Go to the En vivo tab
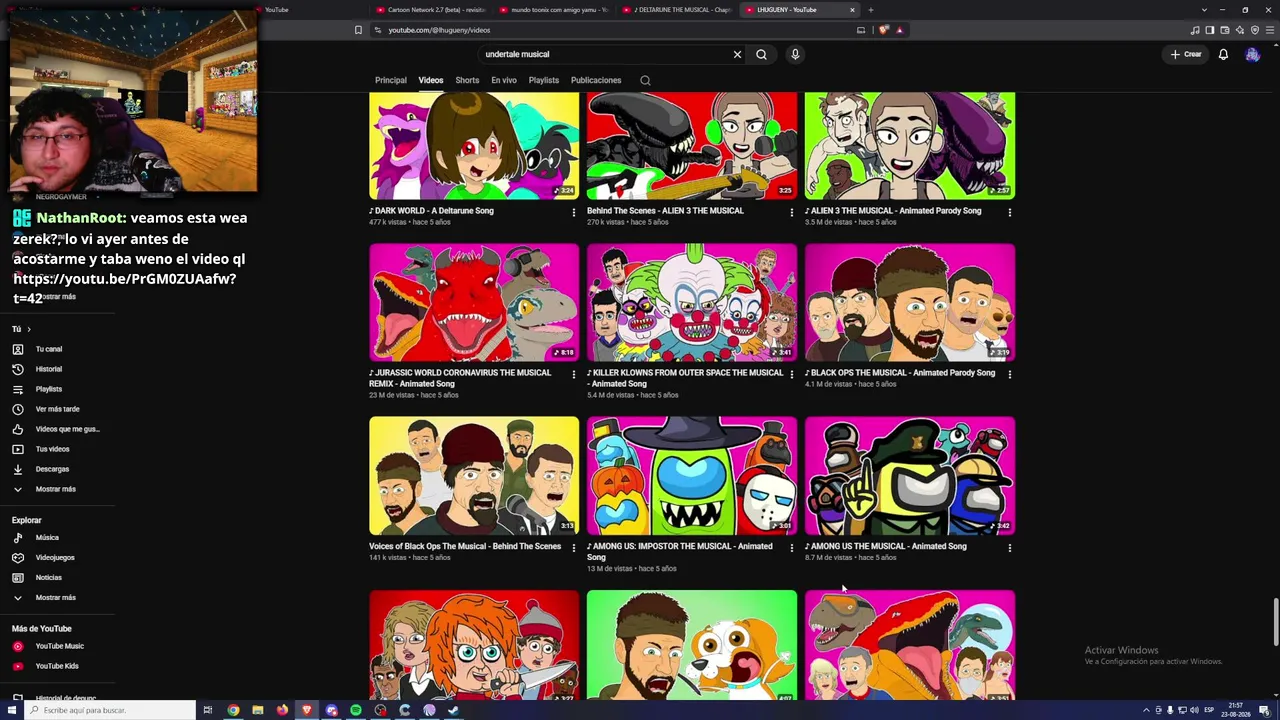 (x=504, y=80)
